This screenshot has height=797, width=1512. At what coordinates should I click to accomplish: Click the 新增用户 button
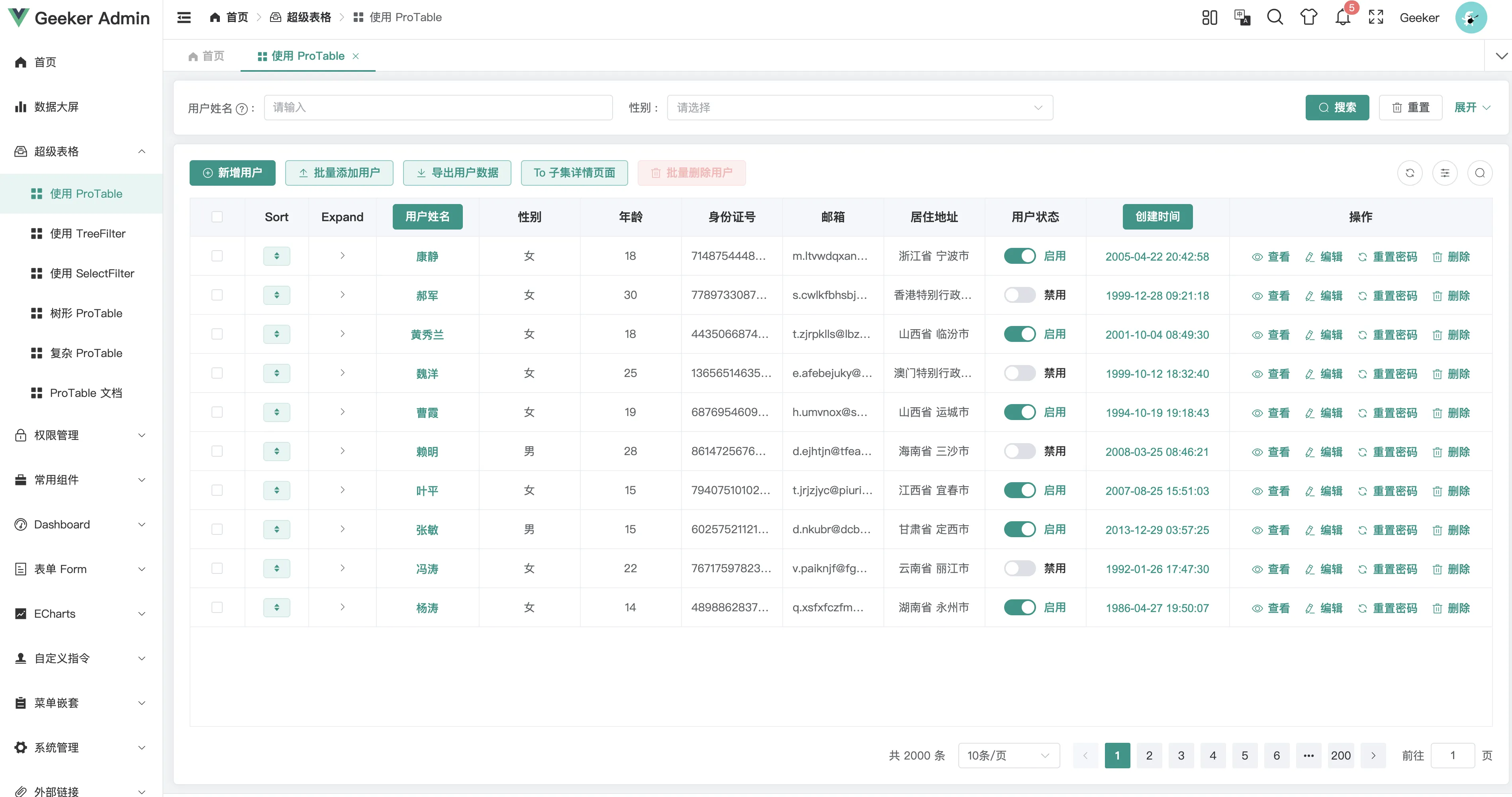pyautogui.click(x=233, y=173)
